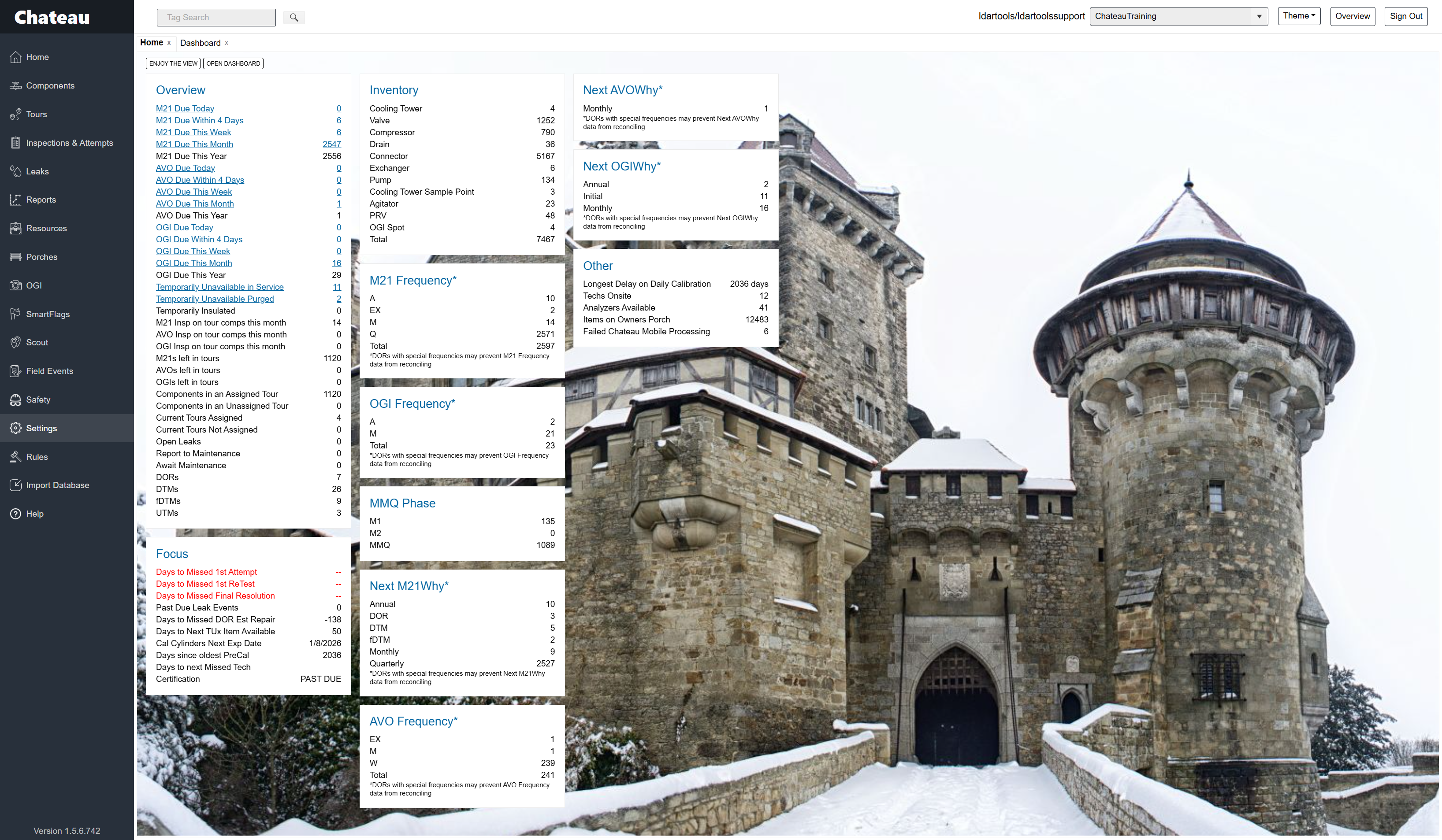1442x840 pixels.
Task: Open the AVO Due Within 4 Days link
Action: (x=200, y=180)
